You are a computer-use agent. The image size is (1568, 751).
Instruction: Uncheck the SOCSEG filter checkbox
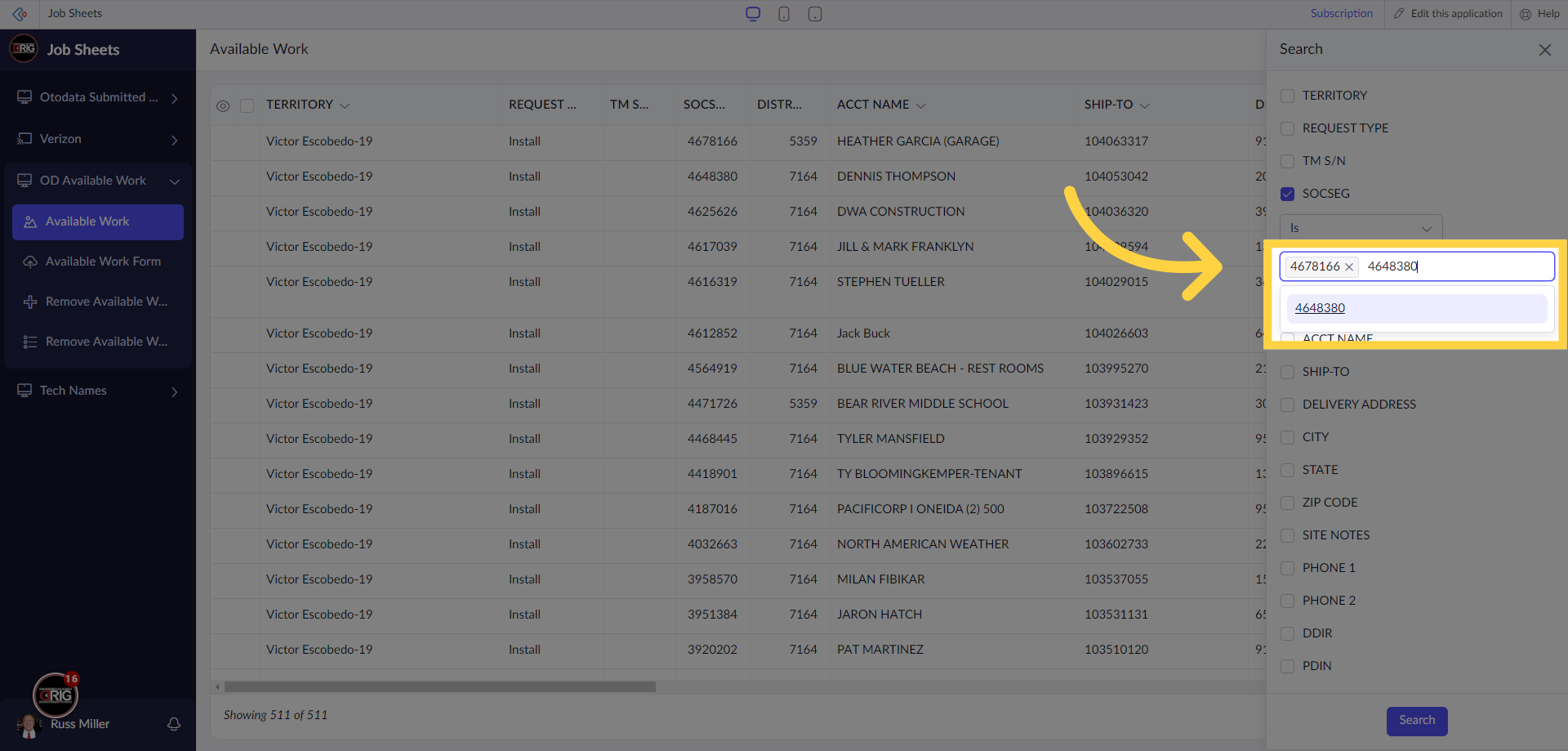[1288, 194]
